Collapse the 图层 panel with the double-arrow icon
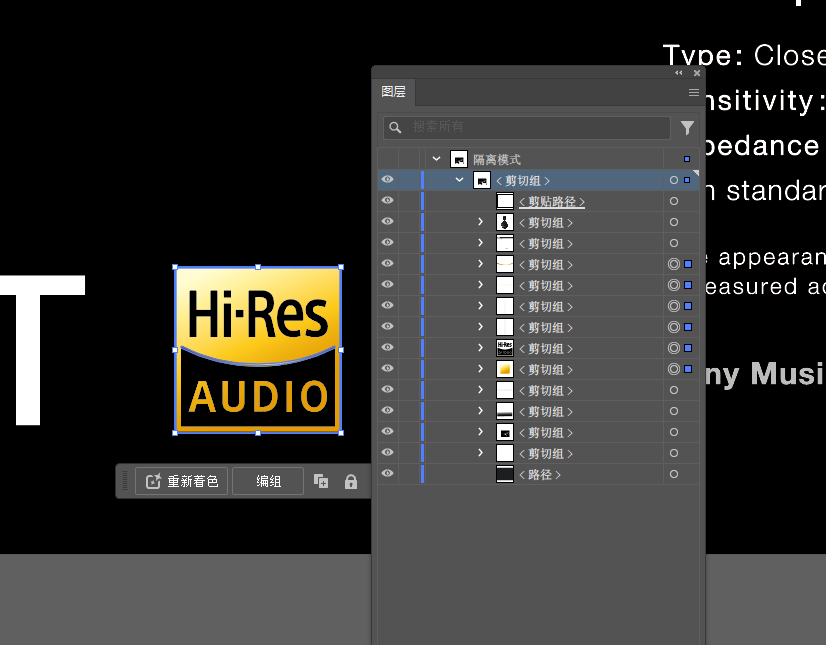826x645 pixels. (x=678, y=73)
